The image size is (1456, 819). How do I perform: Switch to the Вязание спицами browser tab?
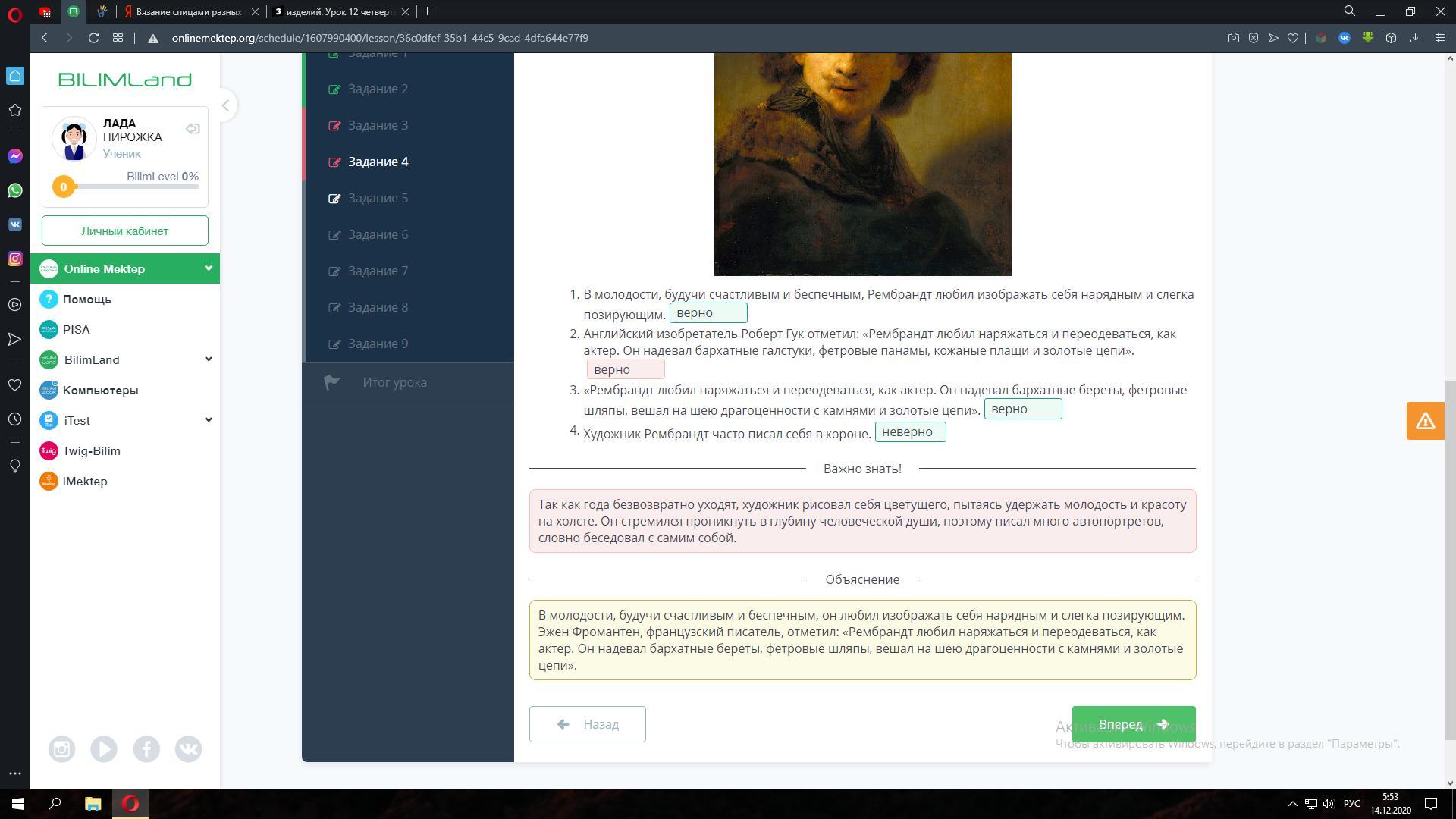(x=188, y=12)
